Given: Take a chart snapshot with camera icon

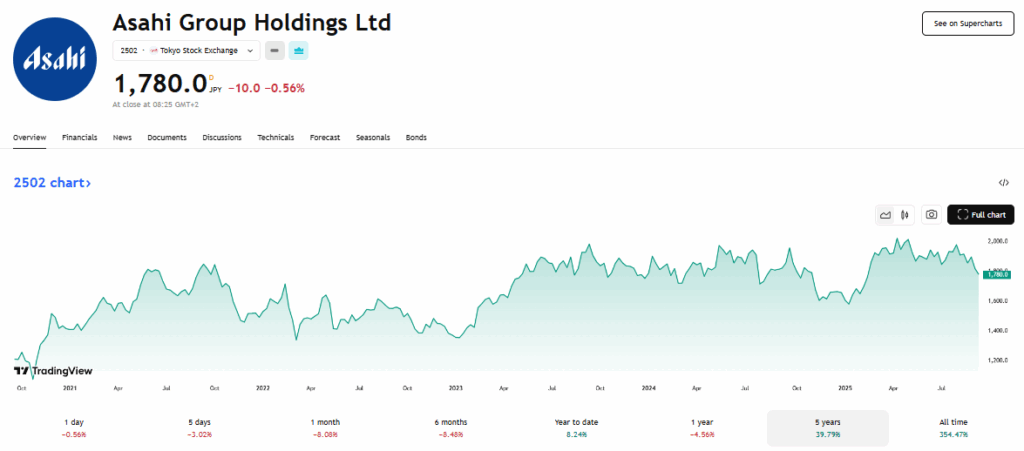Looking at the screenshot, I should point(931,215).
